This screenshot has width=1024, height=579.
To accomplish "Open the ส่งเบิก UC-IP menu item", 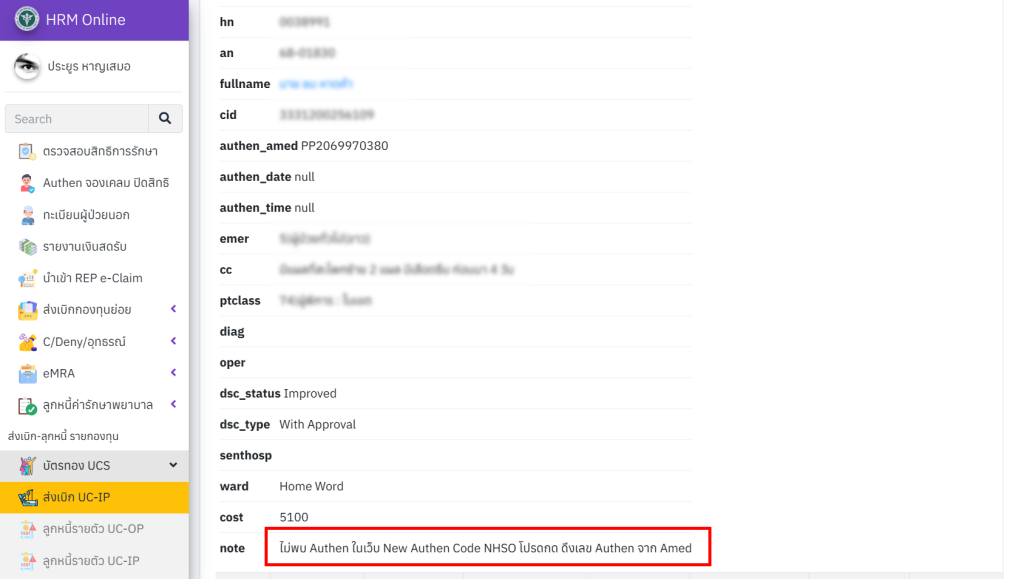I will tap(76, 497).
